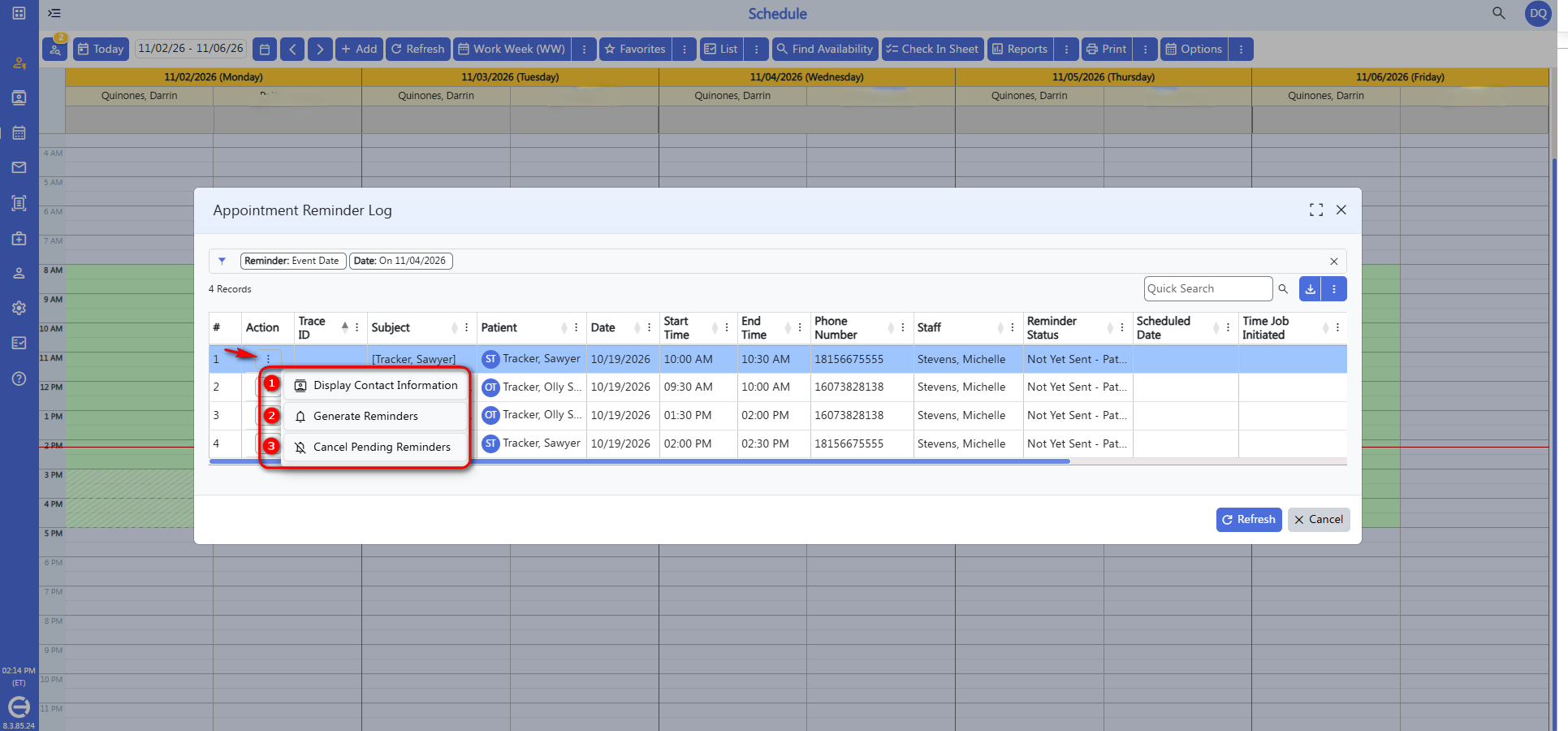The width and height of the screenshot is (1568, 731).
Task: Click the dialog Refresh button
Action: (x=1249, y=519)
